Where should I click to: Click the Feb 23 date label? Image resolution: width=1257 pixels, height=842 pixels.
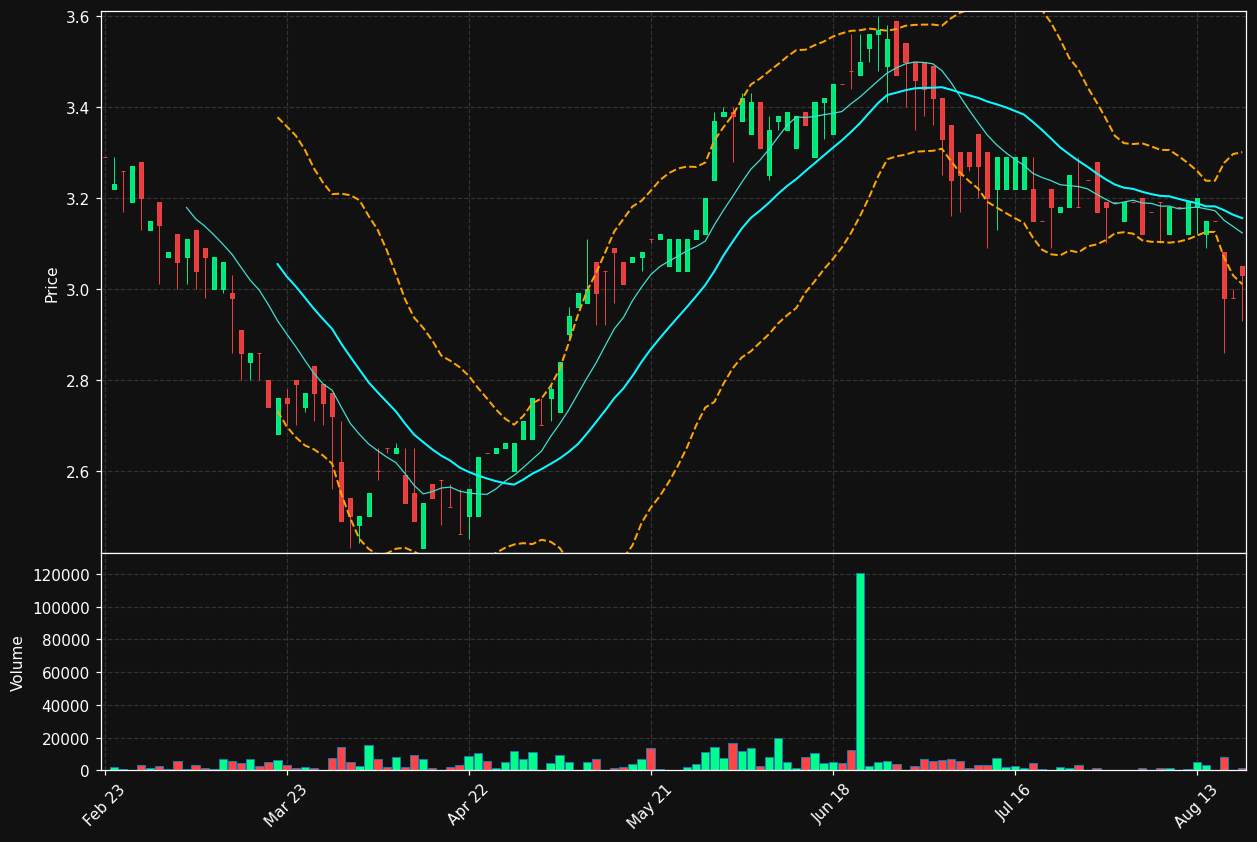[104, 805]
